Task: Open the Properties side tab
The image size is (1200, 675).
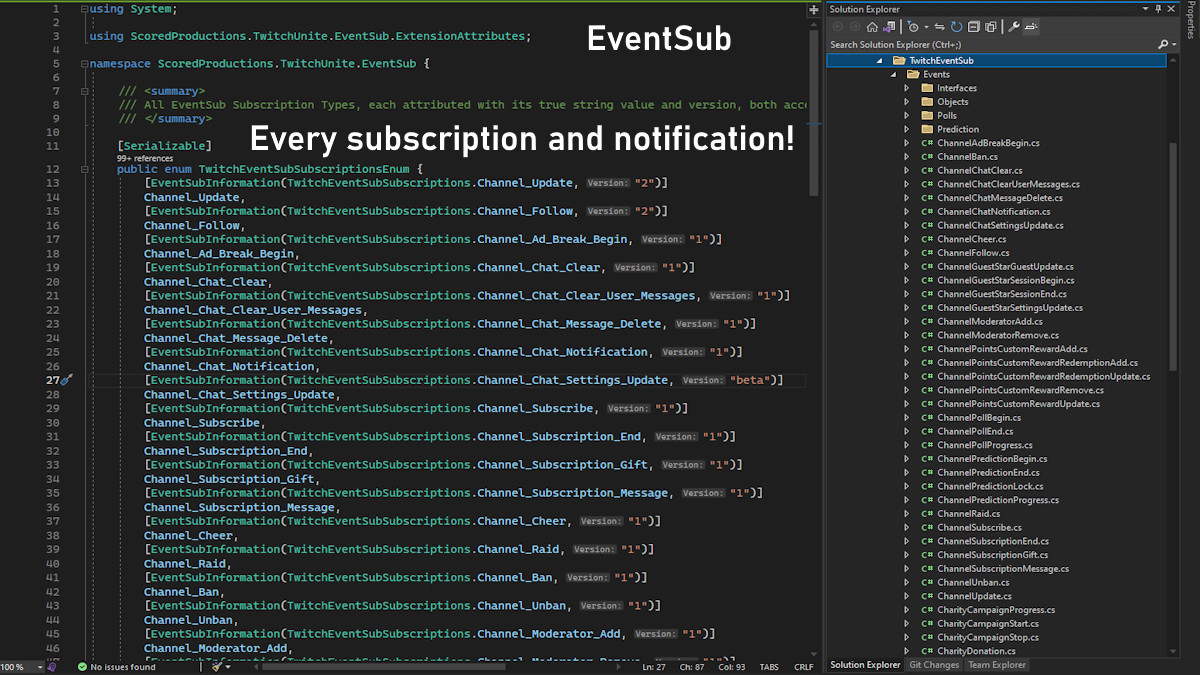Action: 1190,20
